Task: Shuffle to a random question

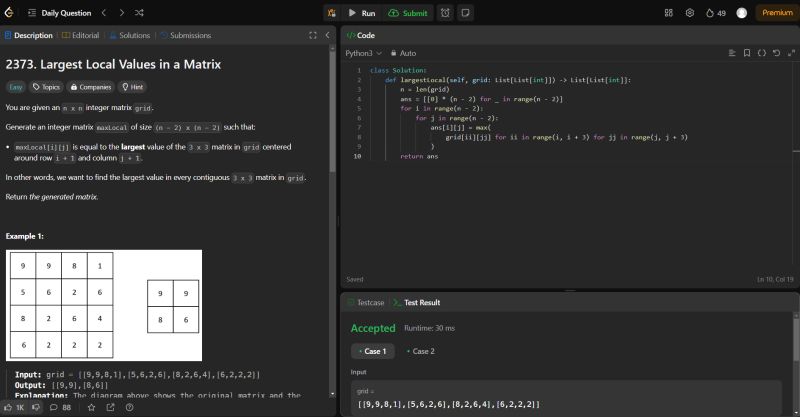Action: [x=138, y=13]
